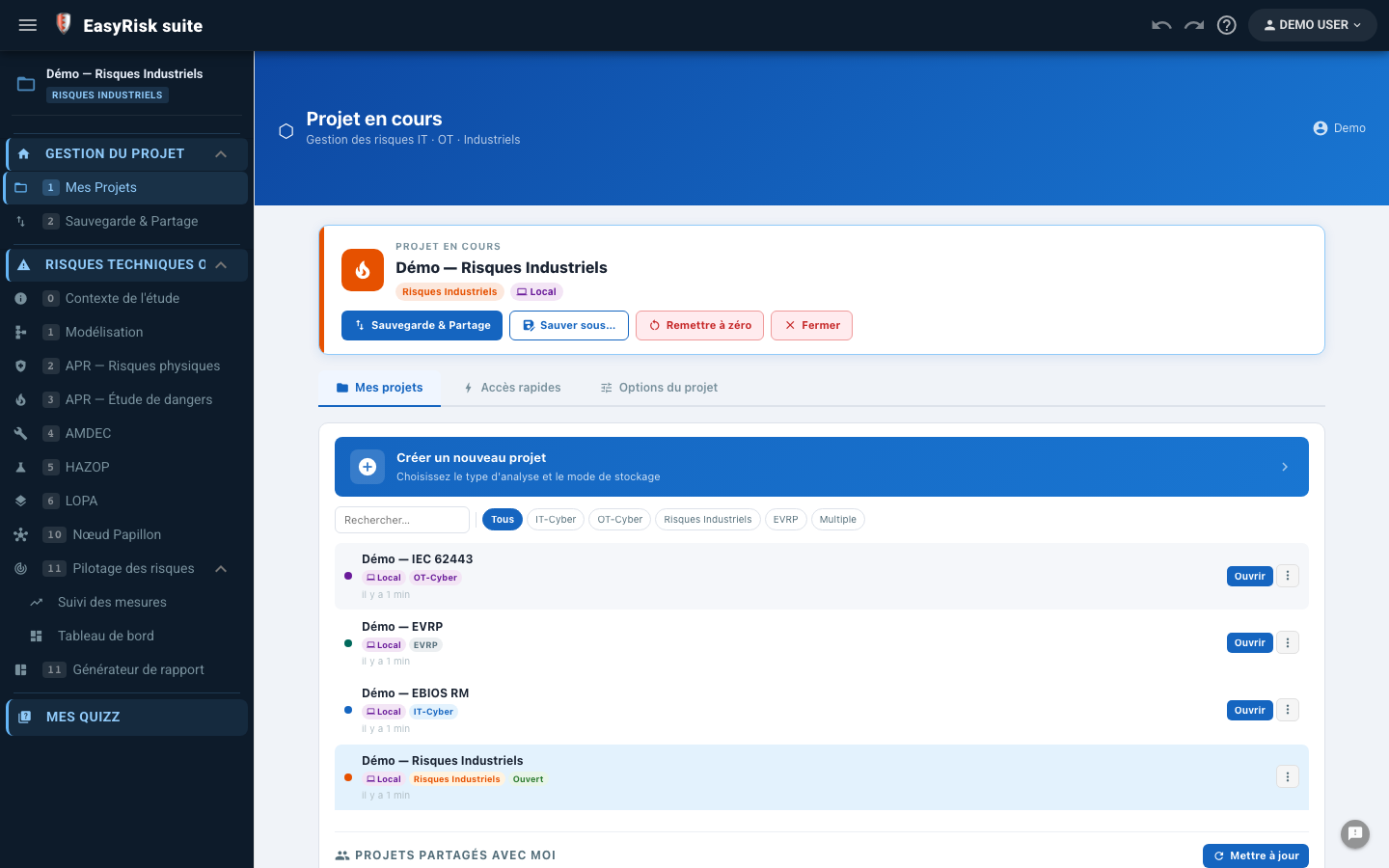
Task: Click the Nœud Papillon icon
Action: click(x=20, y=535)
